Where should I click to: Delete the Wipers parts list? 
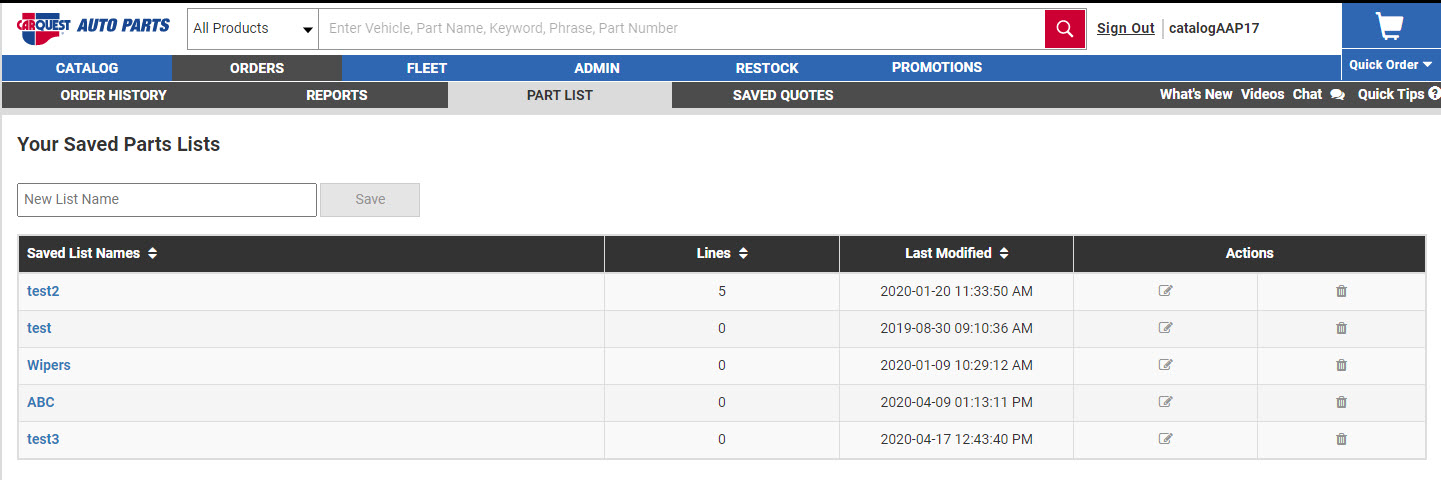1341,365
